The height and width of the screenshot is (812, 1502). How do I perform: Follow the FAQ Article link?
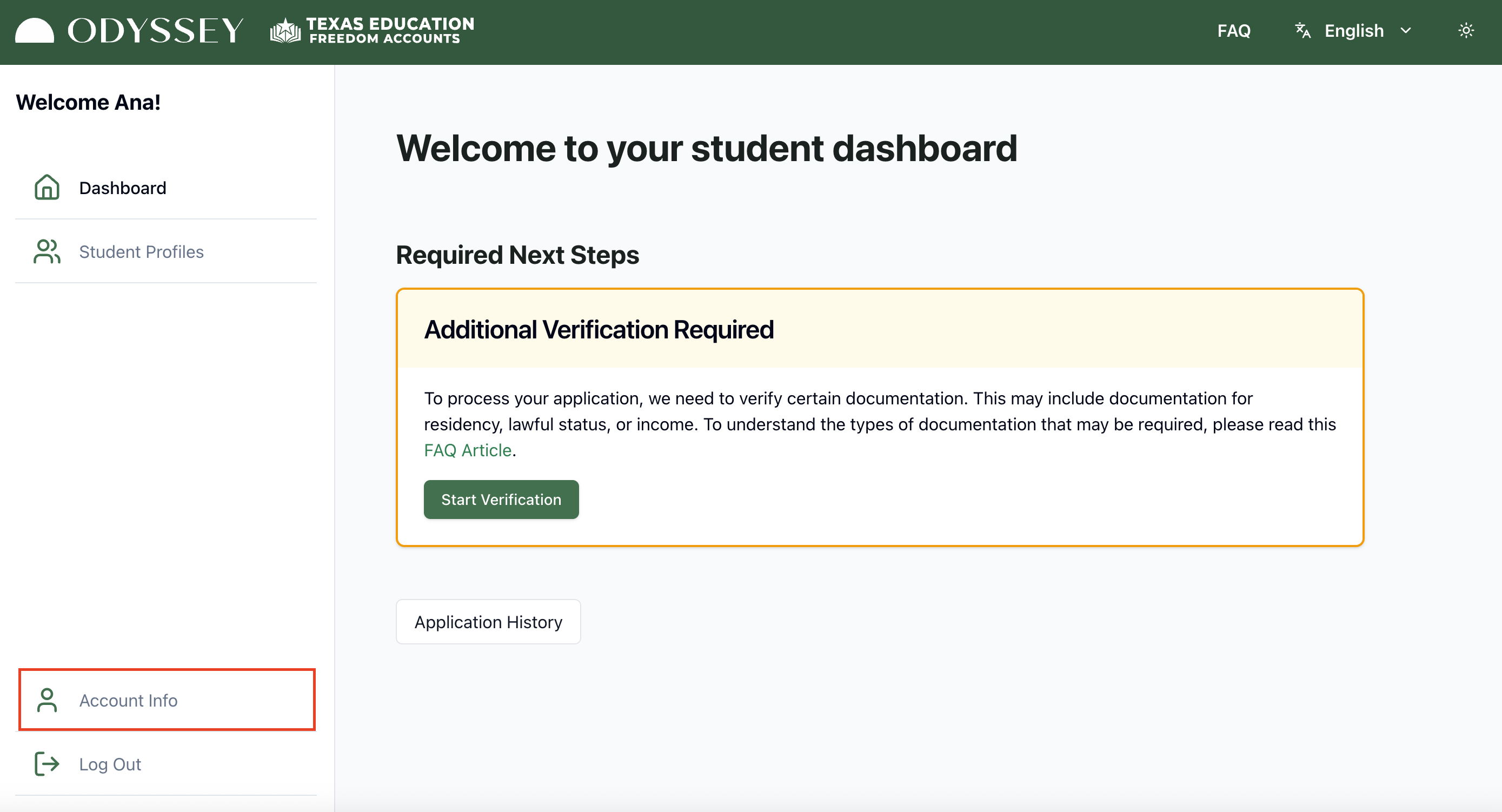[468, 450]
